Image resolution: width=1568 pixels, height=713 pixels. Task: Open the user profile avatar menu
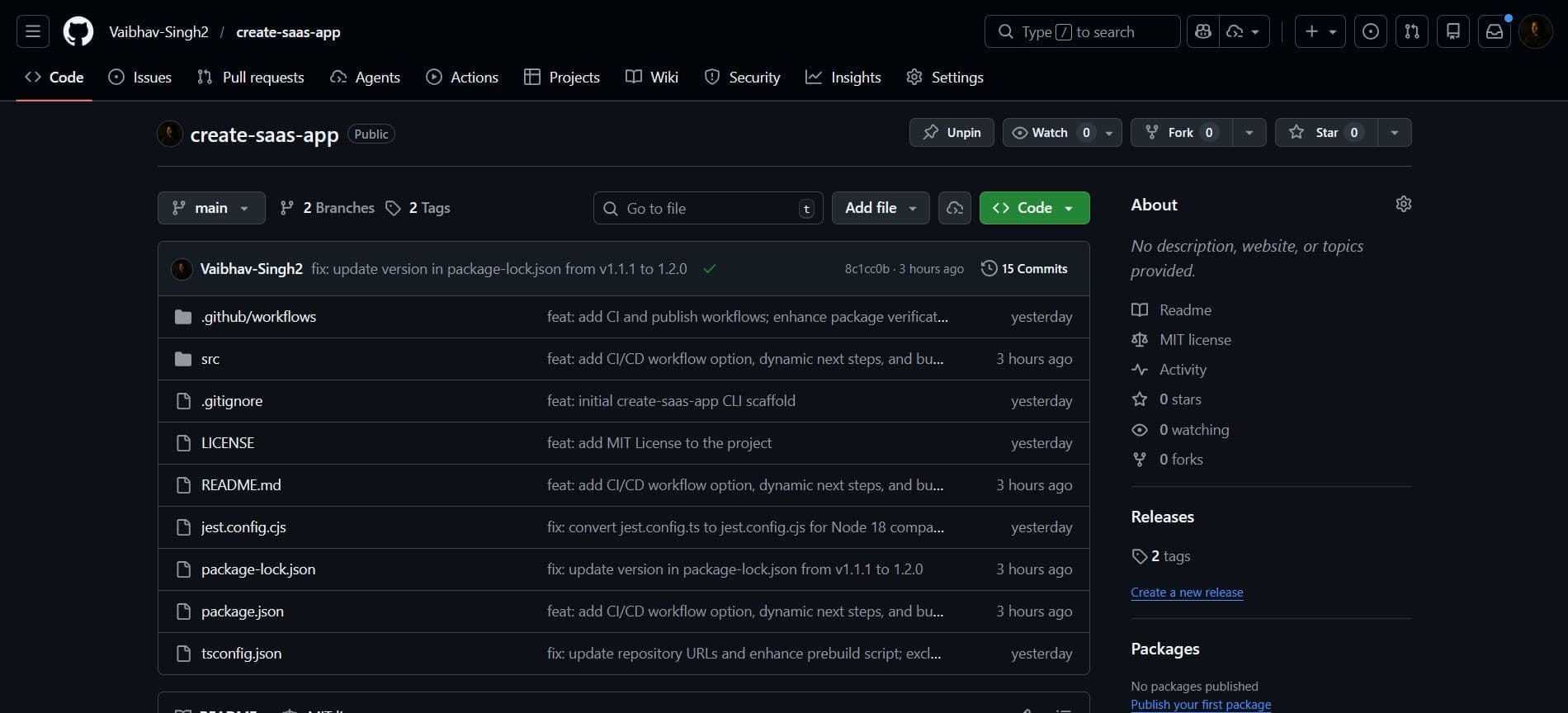[x=1536, y=31]
